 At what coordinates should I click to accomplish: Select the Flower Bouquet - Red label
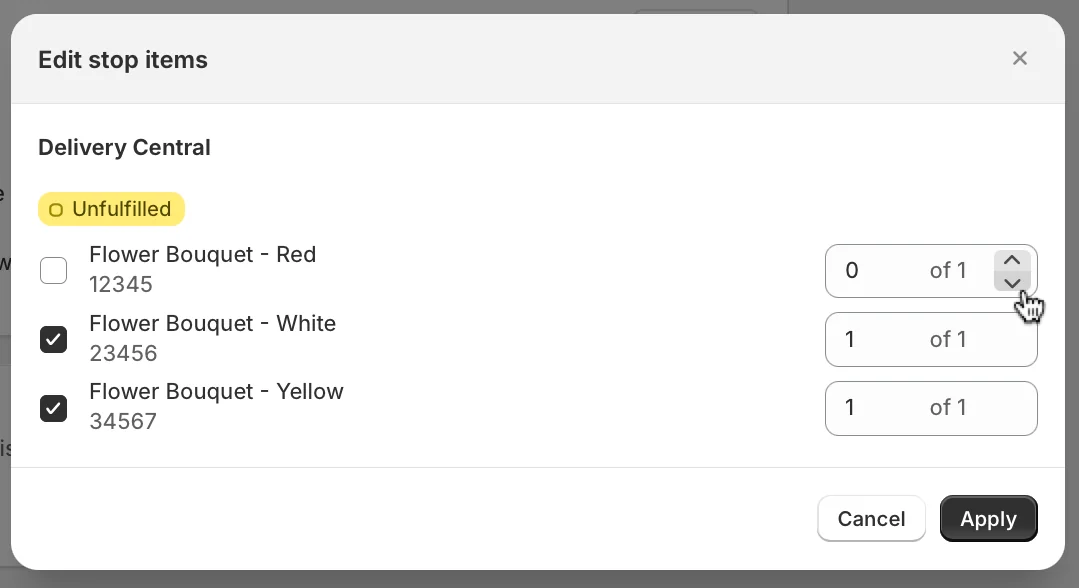pos(202,255)
